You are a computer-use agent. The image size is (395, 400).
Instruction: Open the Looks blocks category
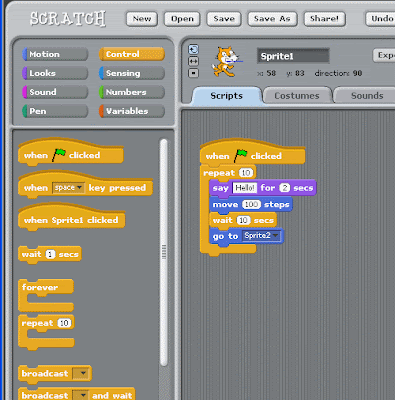tap(55, 73)
